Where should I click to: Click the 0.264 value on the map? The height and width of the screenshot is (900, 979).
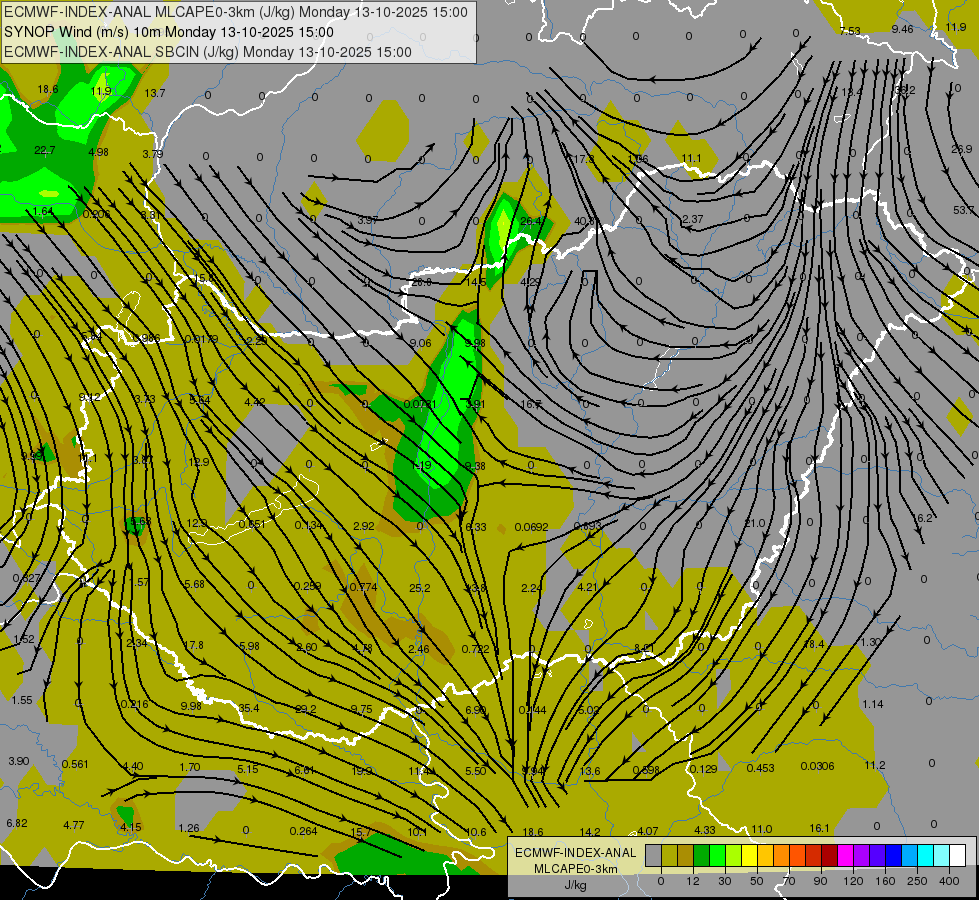click(x=303, y=831)
